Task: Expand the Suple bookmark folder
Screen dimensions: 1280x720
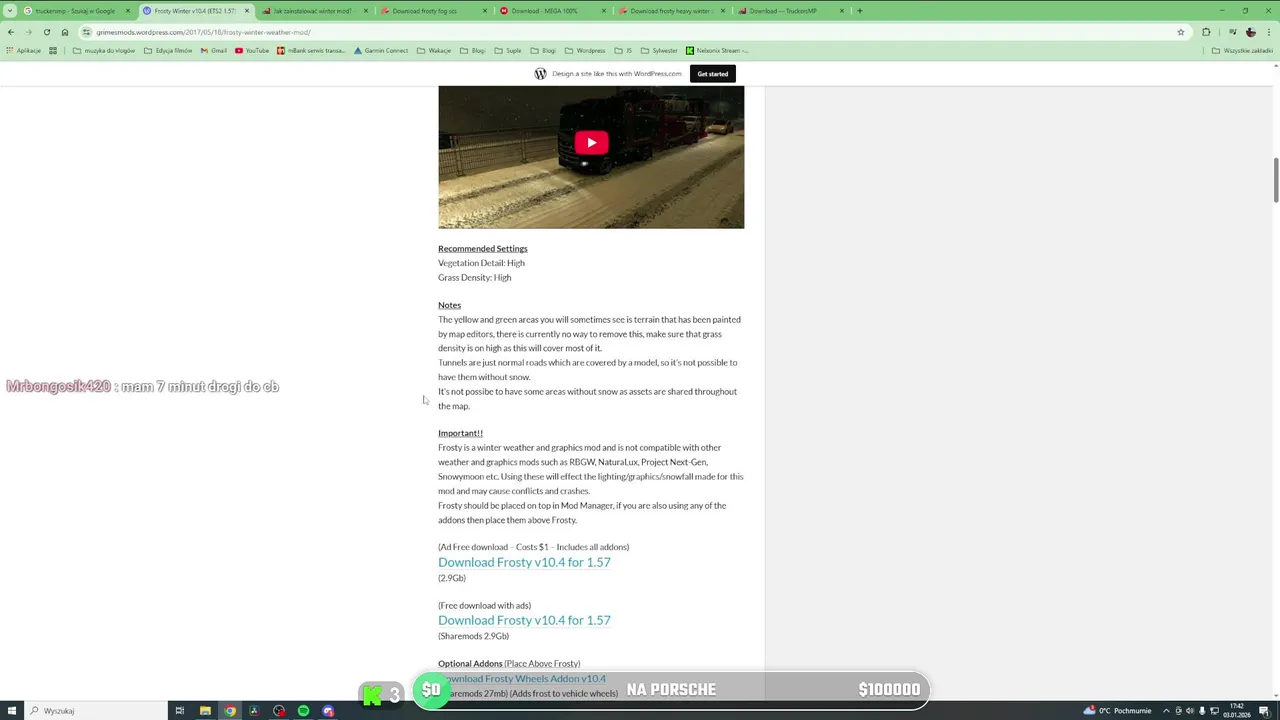Action: (x=508, y=50)
